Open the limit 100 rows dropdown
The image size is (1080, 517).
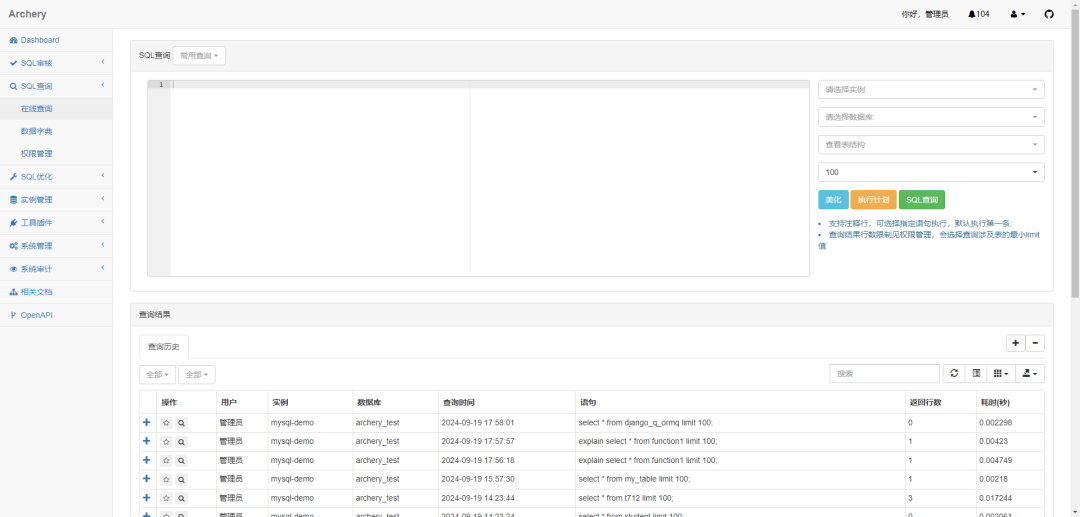[930, 172]
